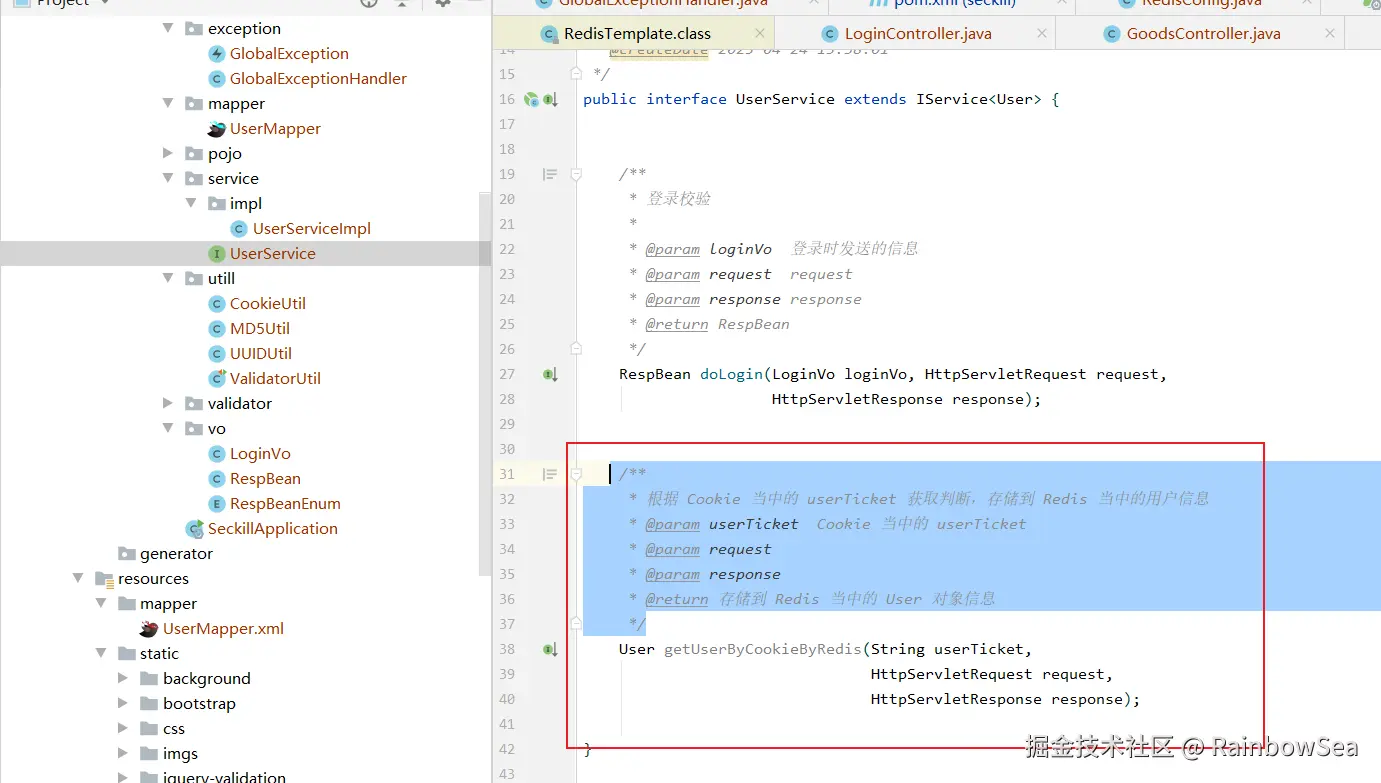
Task: Fold the doc comment at line 31
Action: click(576, 474)
